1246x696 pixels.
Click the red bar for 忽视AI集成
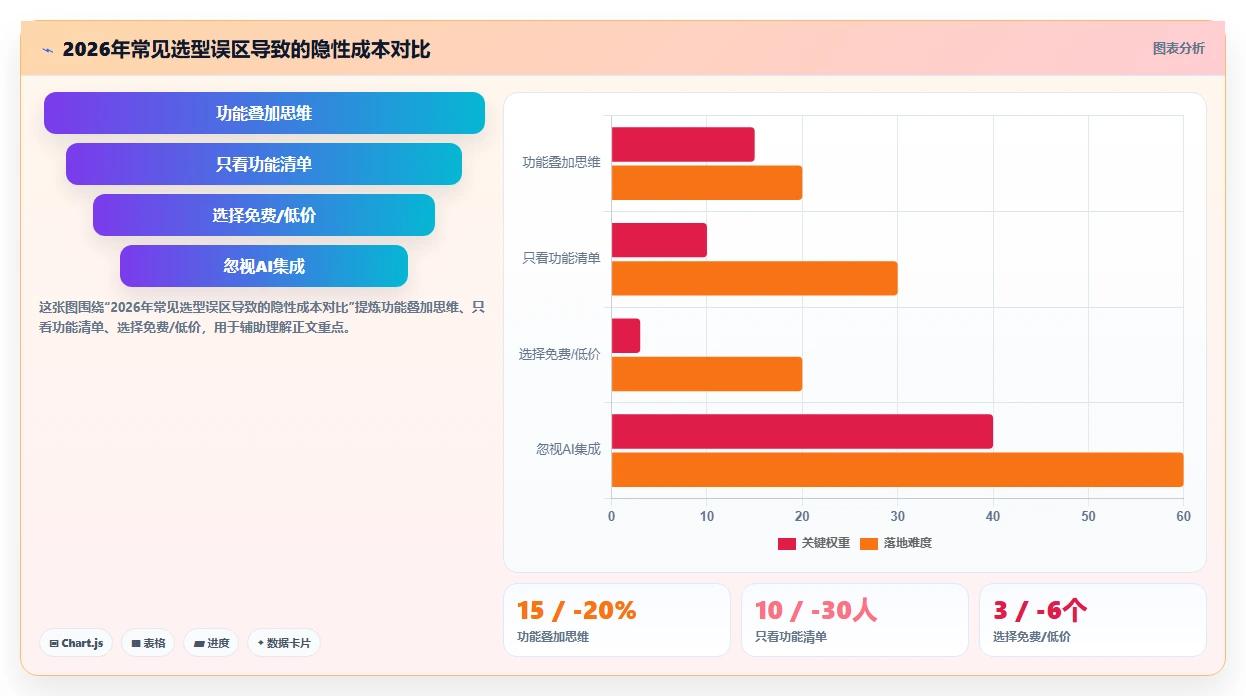click(802, 431)
